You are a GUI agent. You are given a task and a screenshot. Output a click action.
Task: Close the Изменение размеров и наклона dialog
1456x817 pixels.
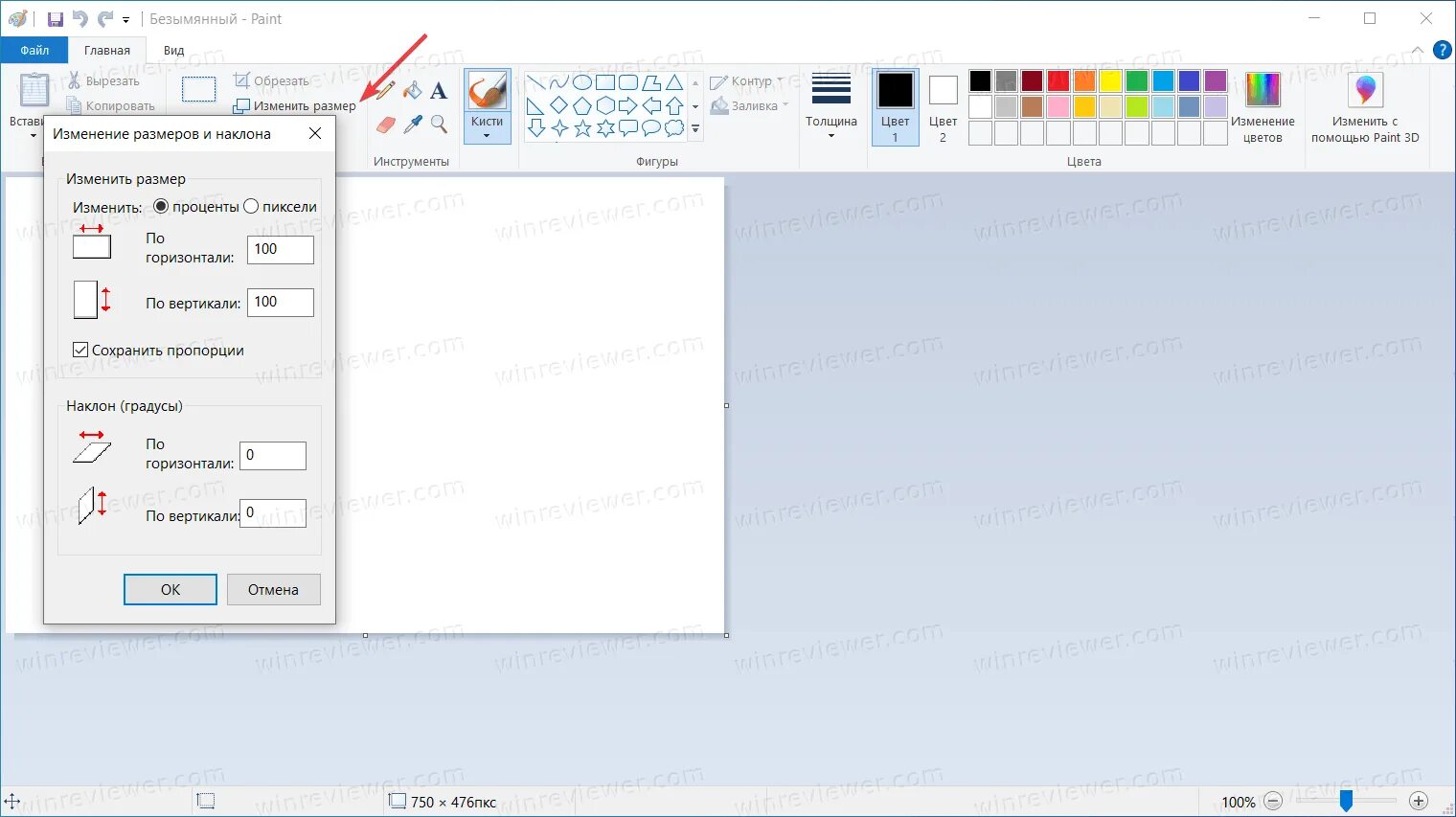[x=315, y=134]
